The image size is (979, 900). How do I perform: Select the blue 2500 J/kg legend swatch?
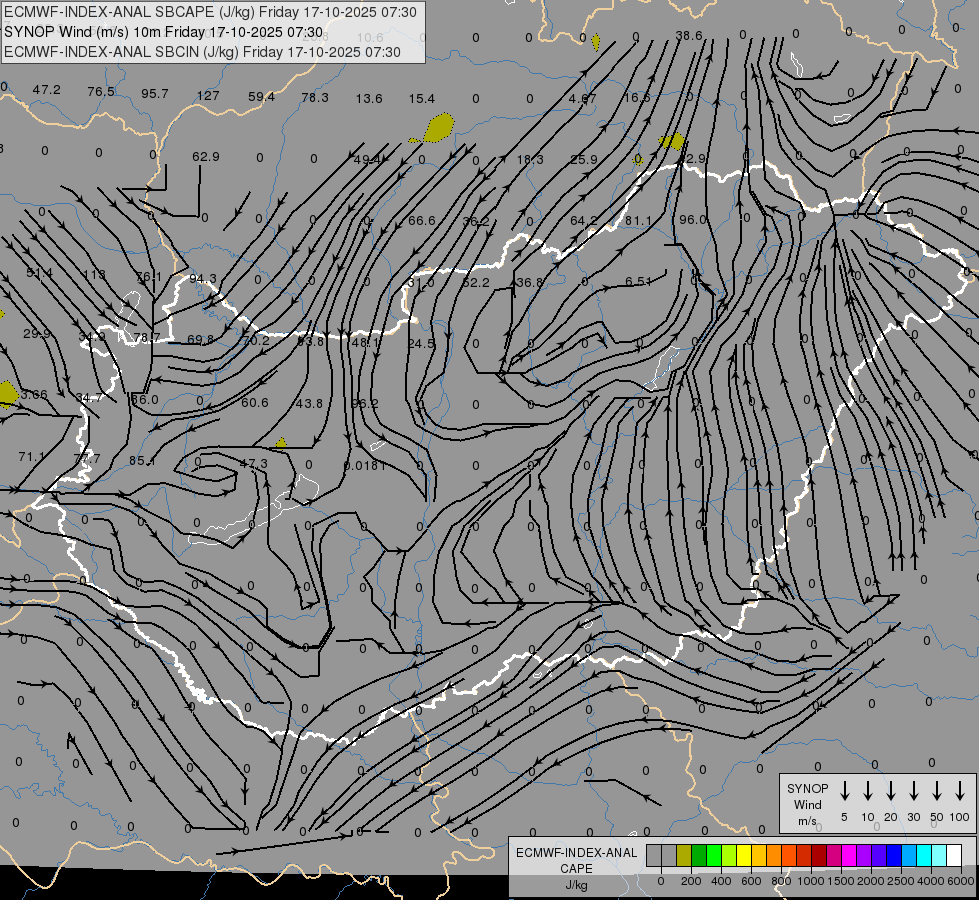(894, 856)
